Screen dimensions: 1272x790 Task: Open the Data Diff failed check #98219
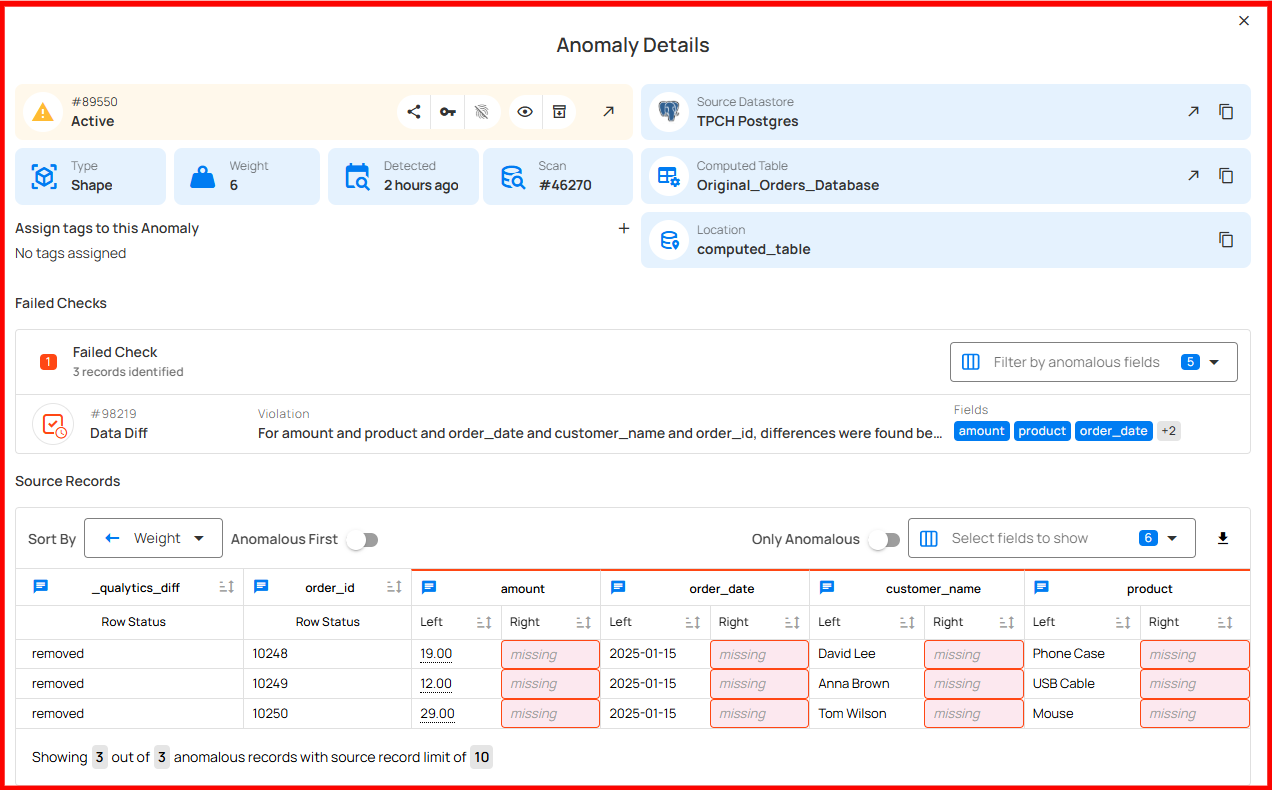[118, 433]
